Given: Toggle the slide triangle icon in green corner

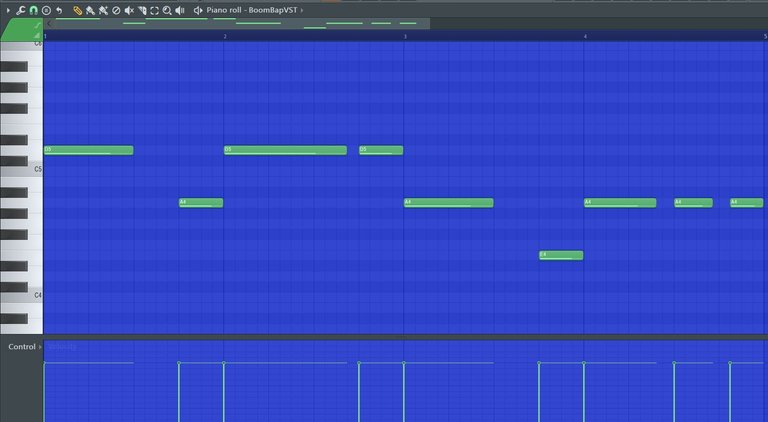Looking at the screenshot, I should click(x=37, y=35).
